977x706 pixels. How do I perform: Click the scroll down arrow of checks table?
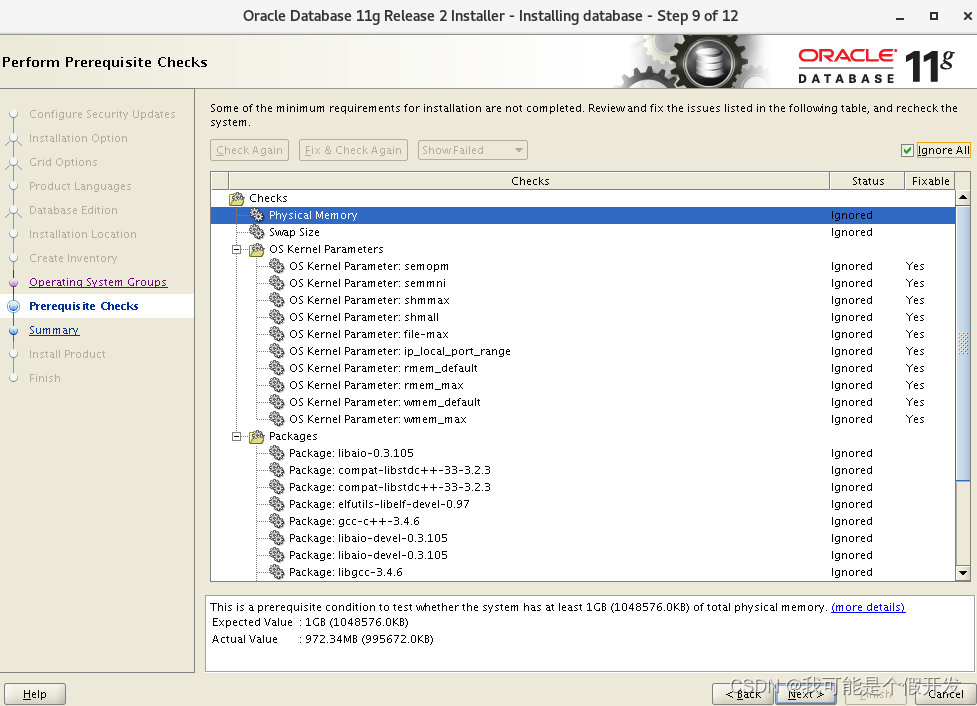tap(963, 573)
